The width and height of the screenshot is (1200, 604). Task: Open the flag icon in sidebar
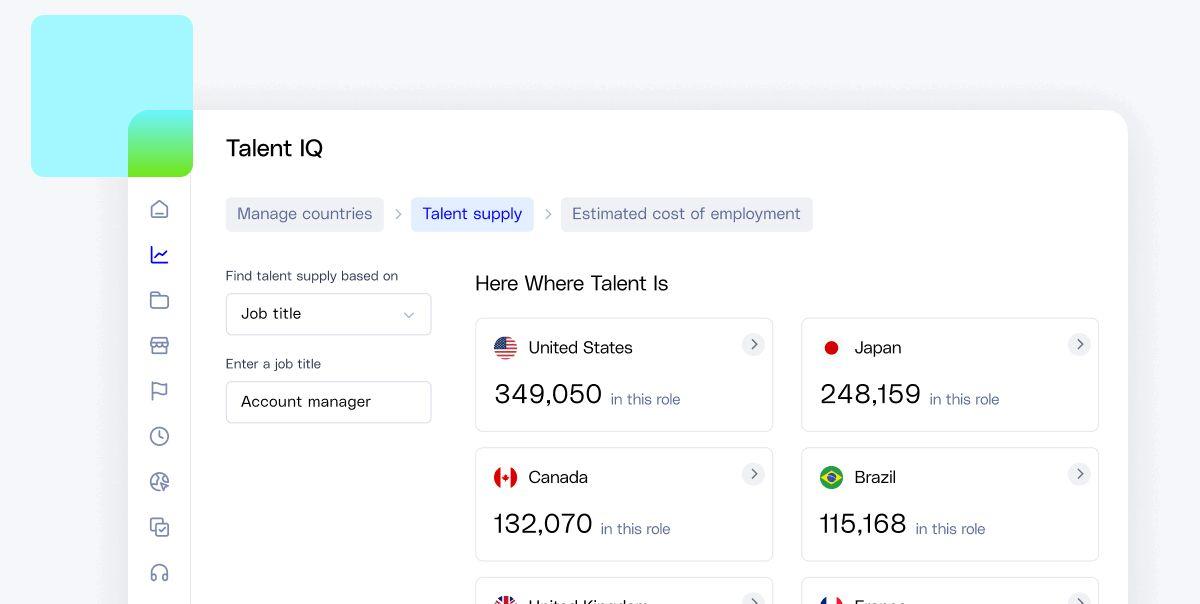(x=159, y=391)
